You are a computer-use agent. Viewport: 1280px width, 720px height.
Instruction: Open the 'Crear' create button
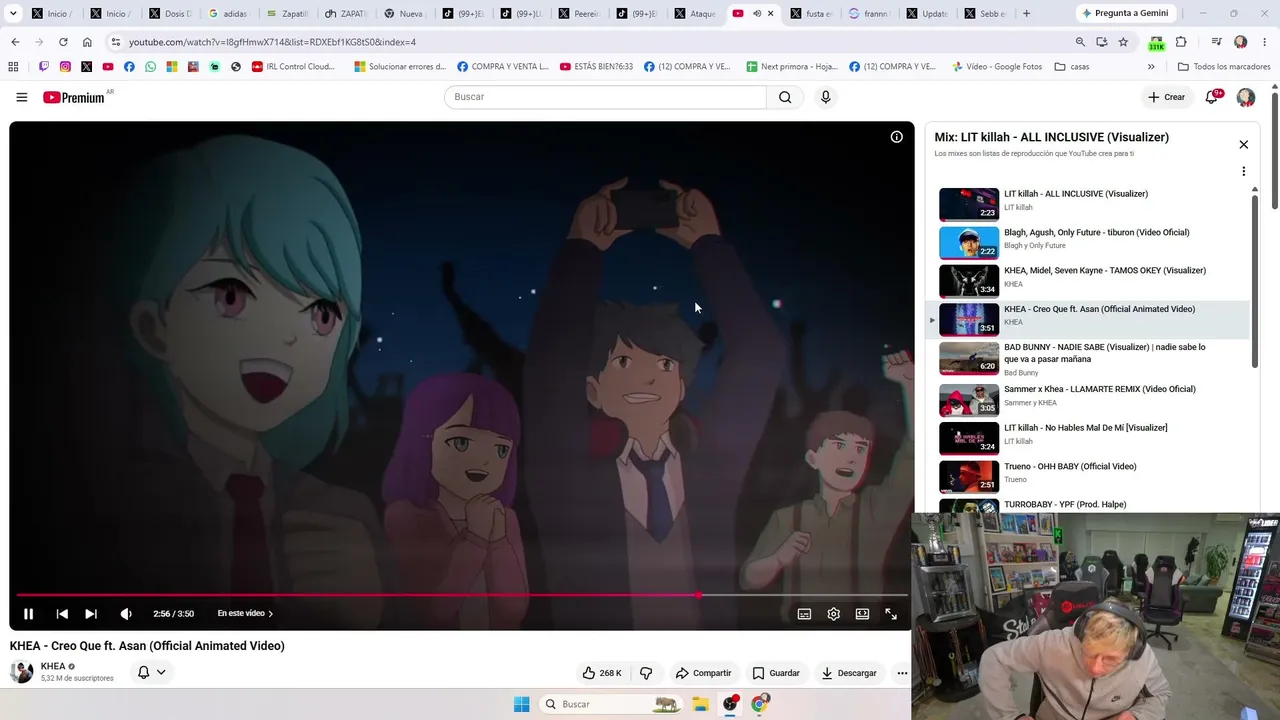click(1166, 97)
